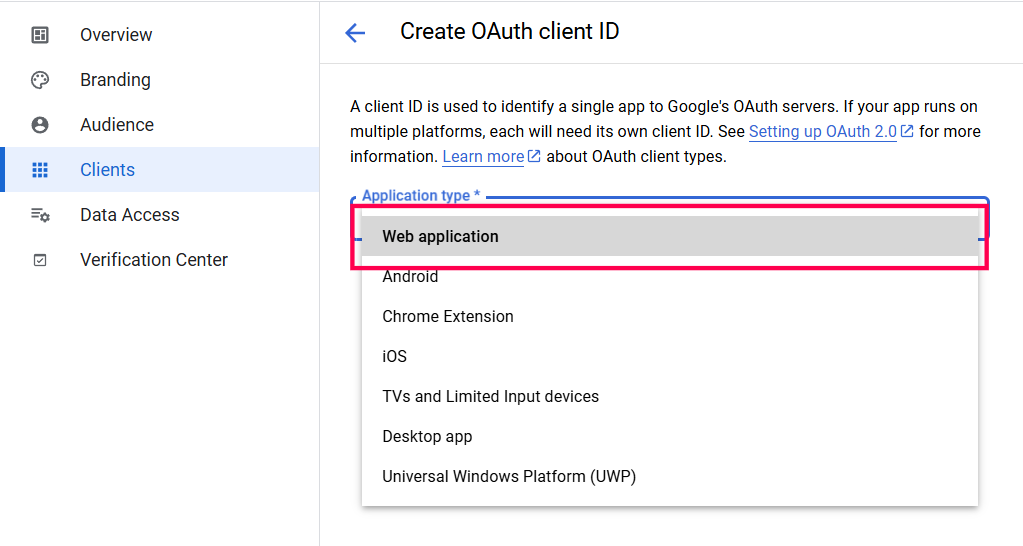Viewport: 1023px width, 546px height.
Task: Click external link icon beside Learn more
Action: [534, 156]
